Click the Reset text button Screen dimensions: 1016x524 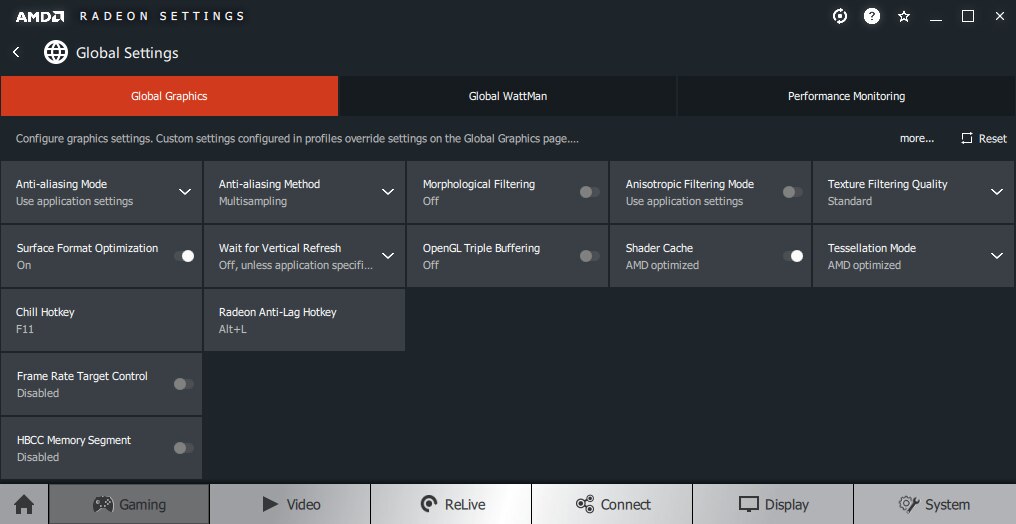tap(993, 138)
